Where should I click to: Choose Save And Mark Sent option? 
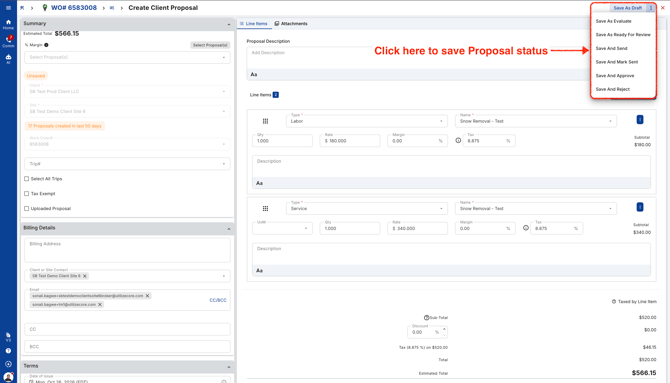(x=617, y=62)
